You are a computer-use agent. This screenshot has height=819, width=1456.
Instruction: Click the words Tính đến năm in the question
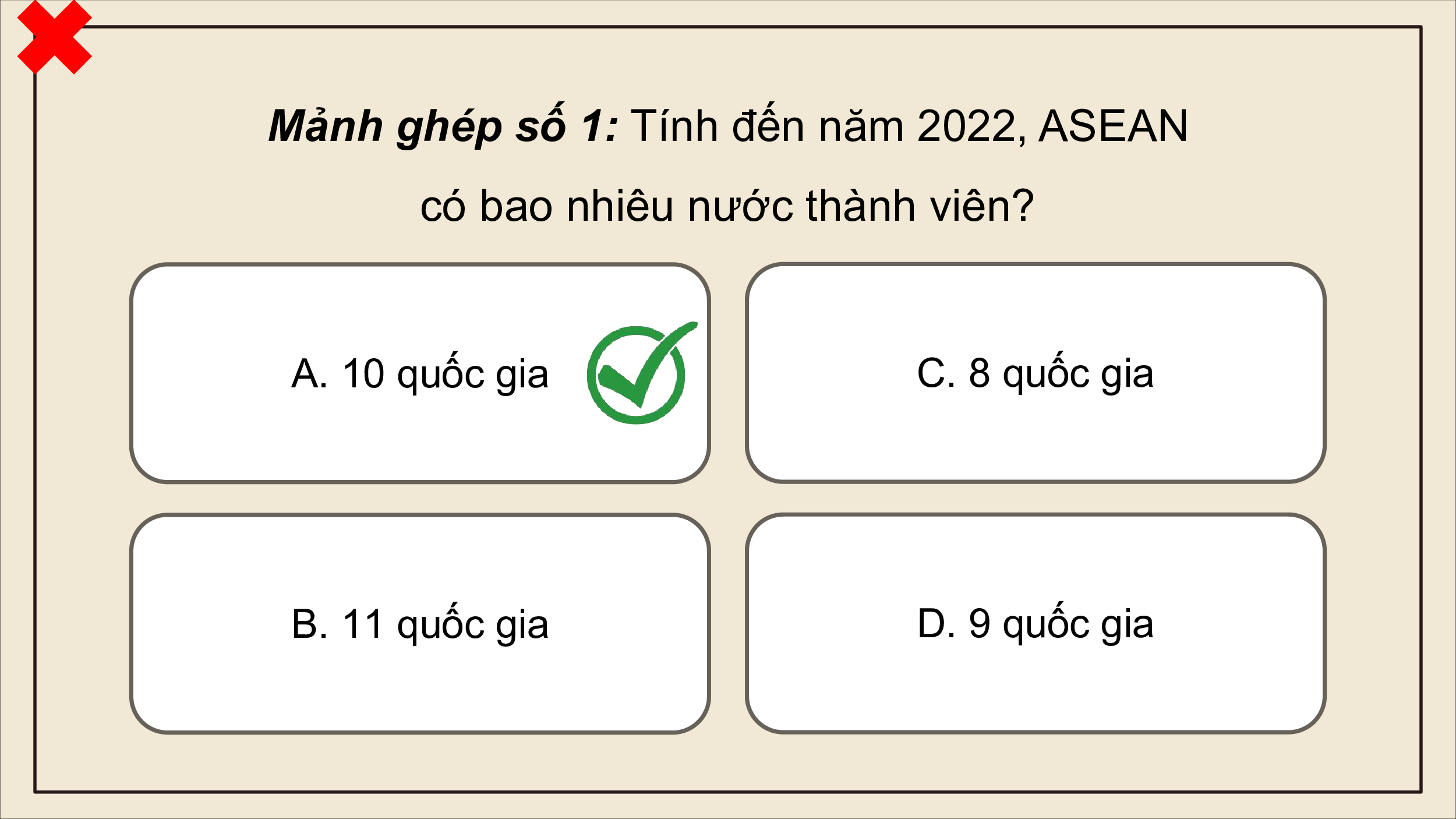point(767,125)
